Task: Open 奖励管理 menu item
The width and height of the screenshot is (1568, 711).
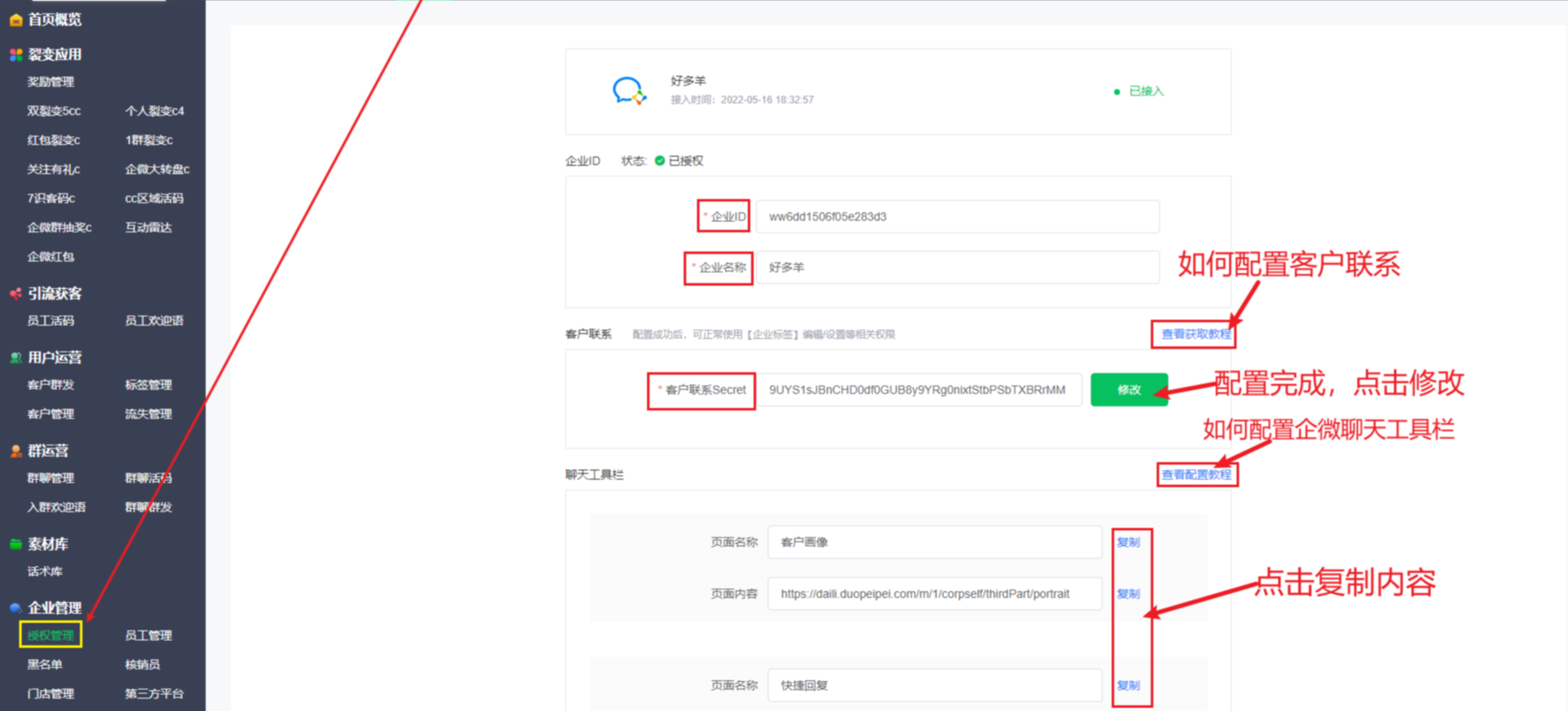Action: pos(51,82)
